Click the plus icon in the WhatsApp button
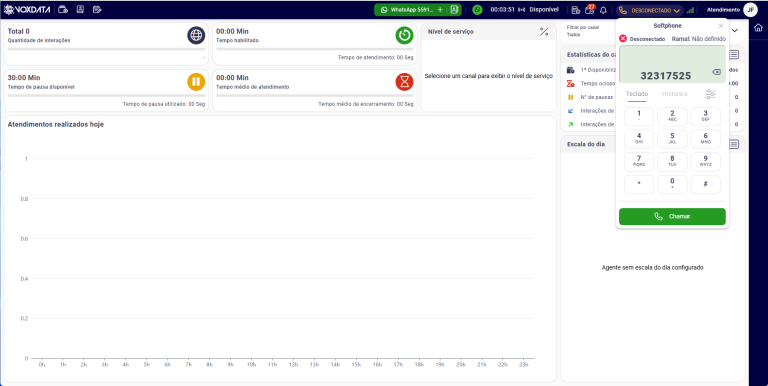Screen dimensions: 768x386 coord(440,9)
